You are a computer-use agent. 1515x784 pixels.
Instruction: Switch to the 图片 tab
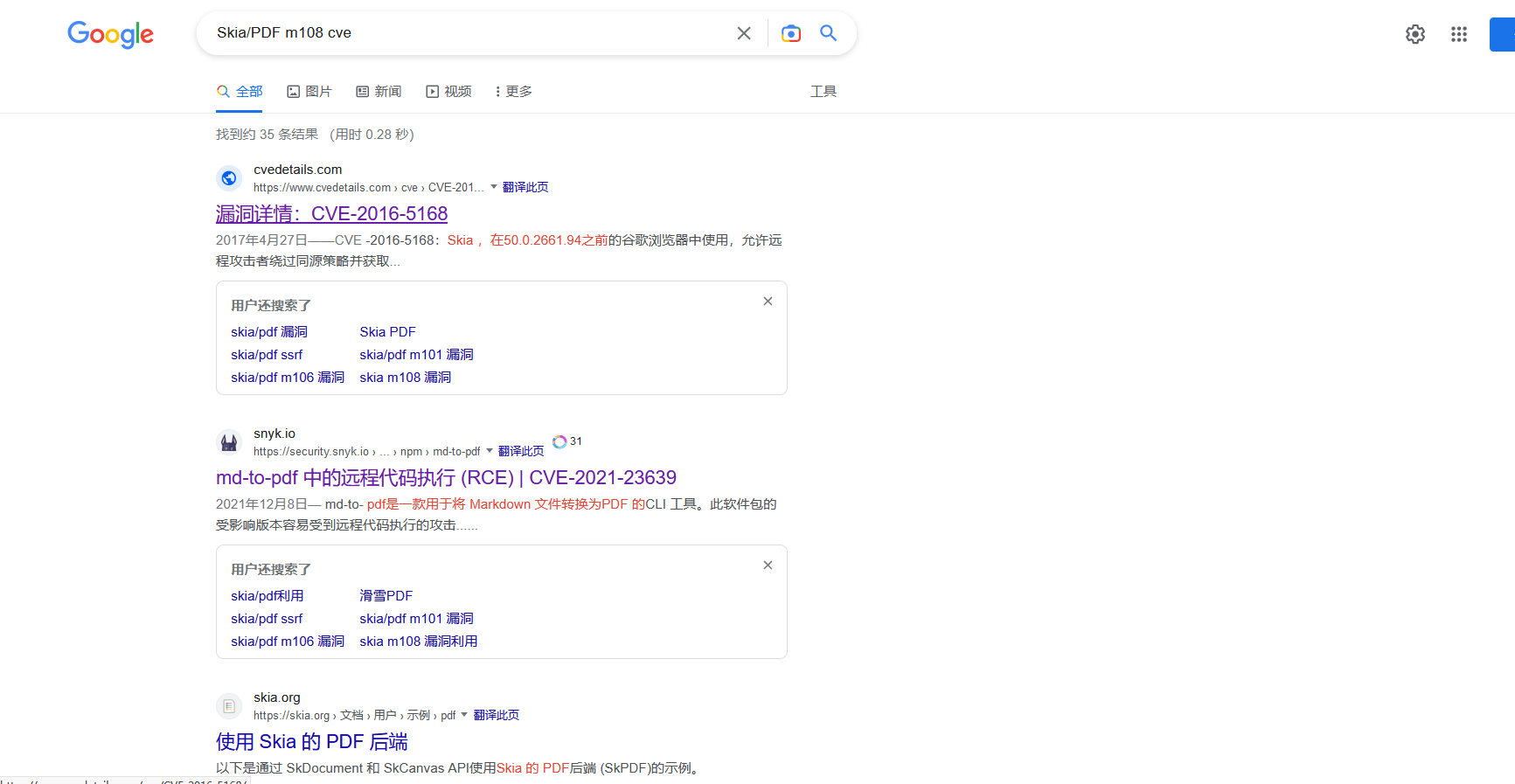tap(309, 92)
